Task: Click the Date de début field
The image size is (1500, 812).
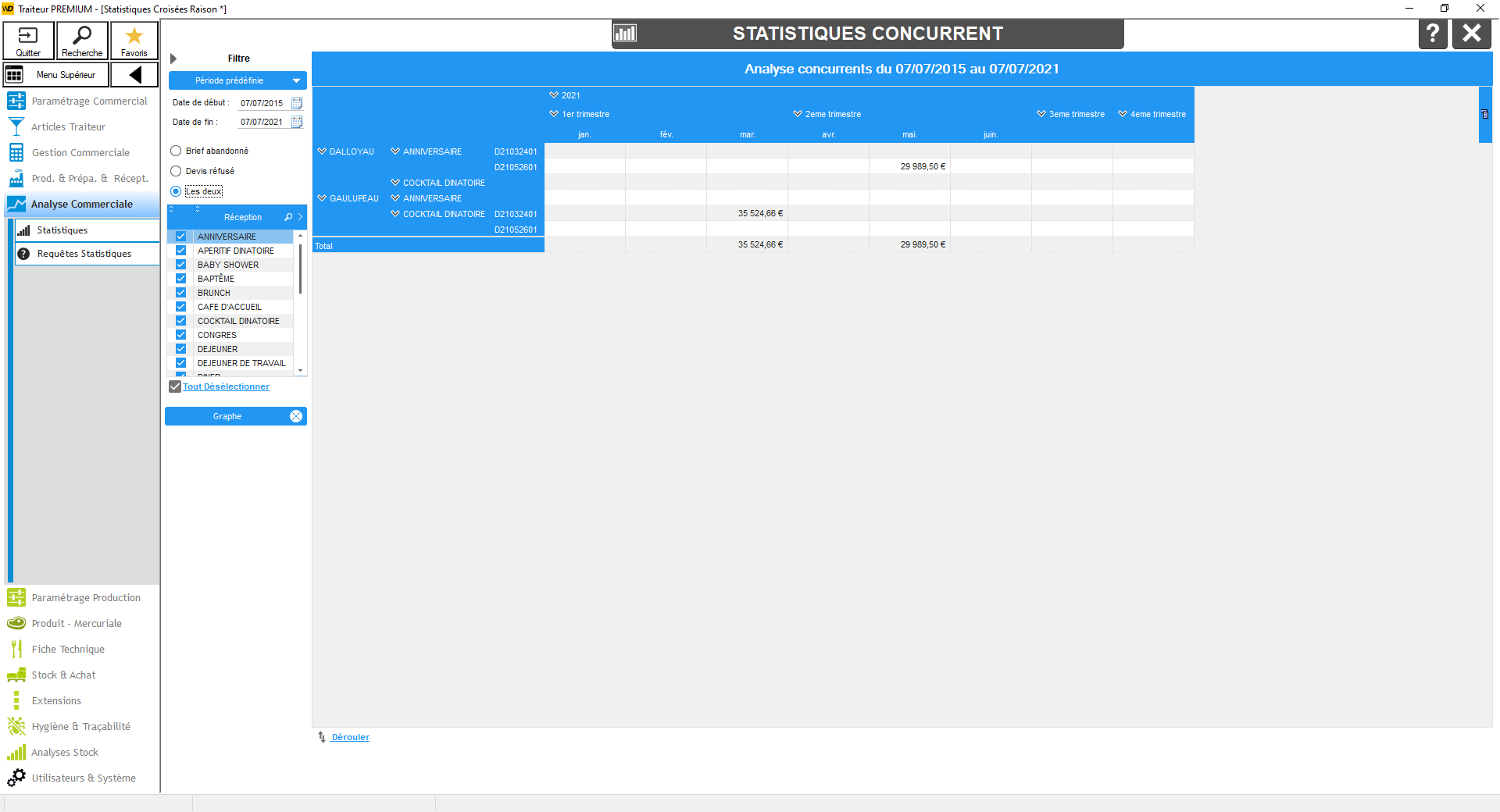Action: [262, 103]
